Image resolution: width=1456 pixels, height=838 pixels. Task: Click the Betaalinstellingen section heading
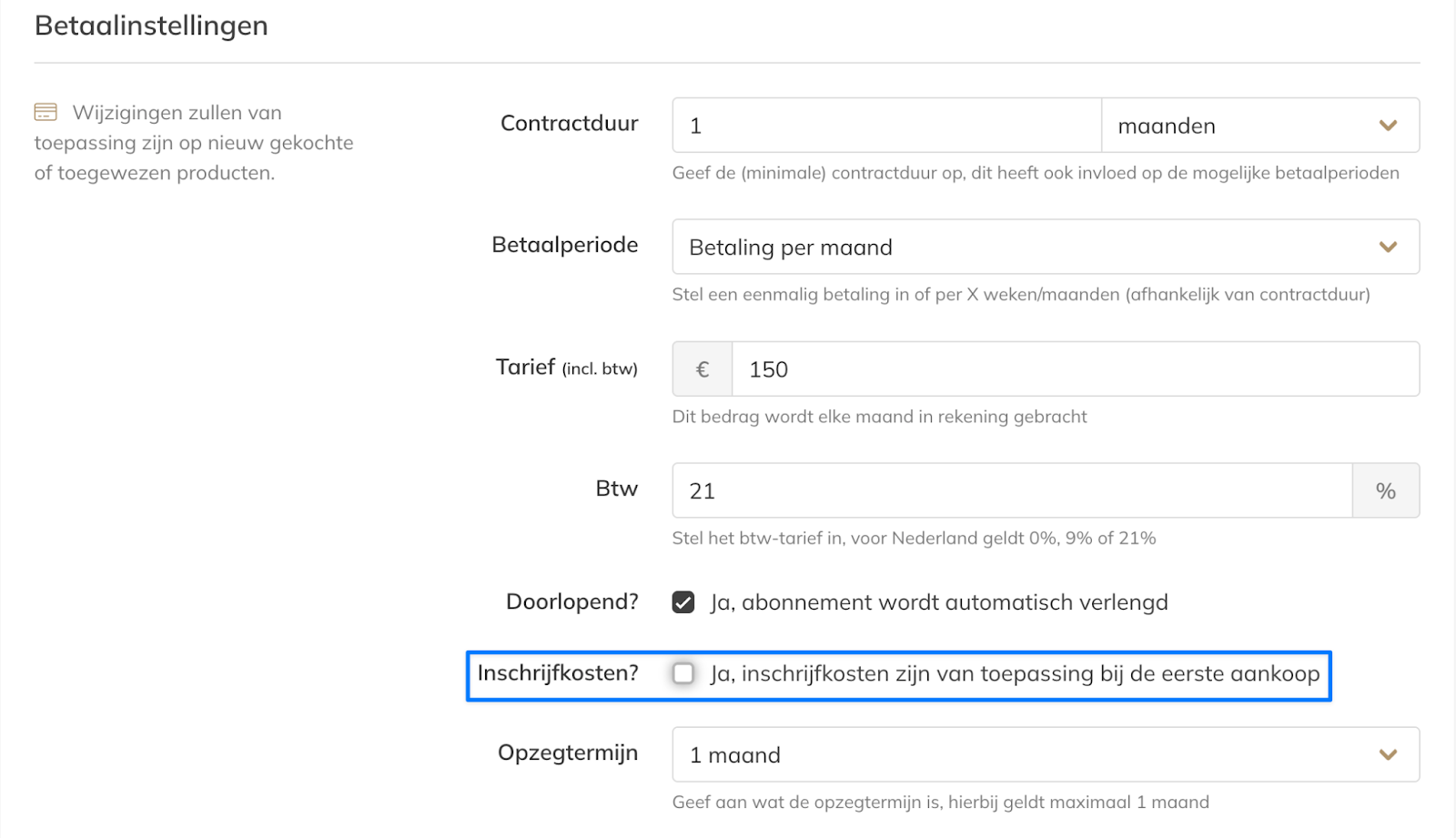click(151, 25)
